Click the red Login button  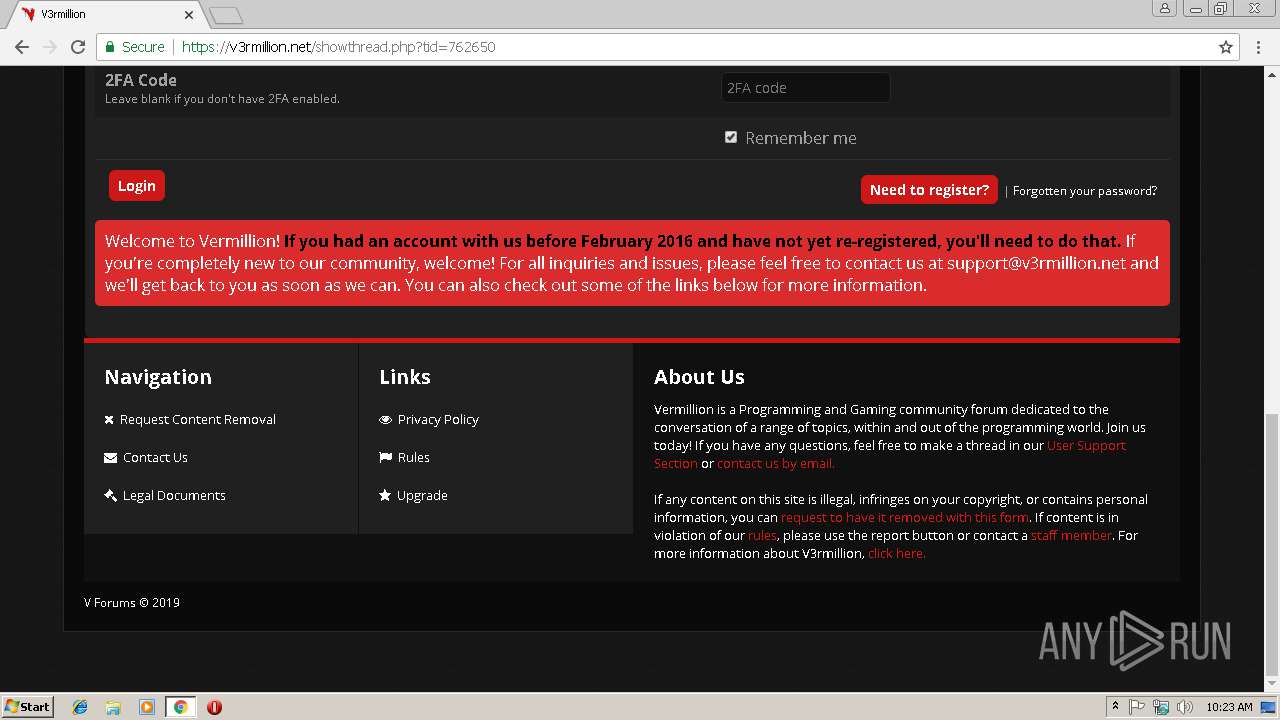137,186
